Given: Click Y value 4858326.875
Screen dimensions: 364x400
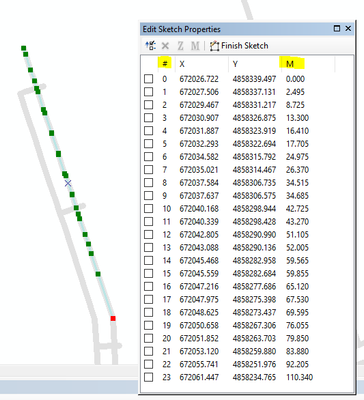Looking at the screenshot, I should coord(254,118).
